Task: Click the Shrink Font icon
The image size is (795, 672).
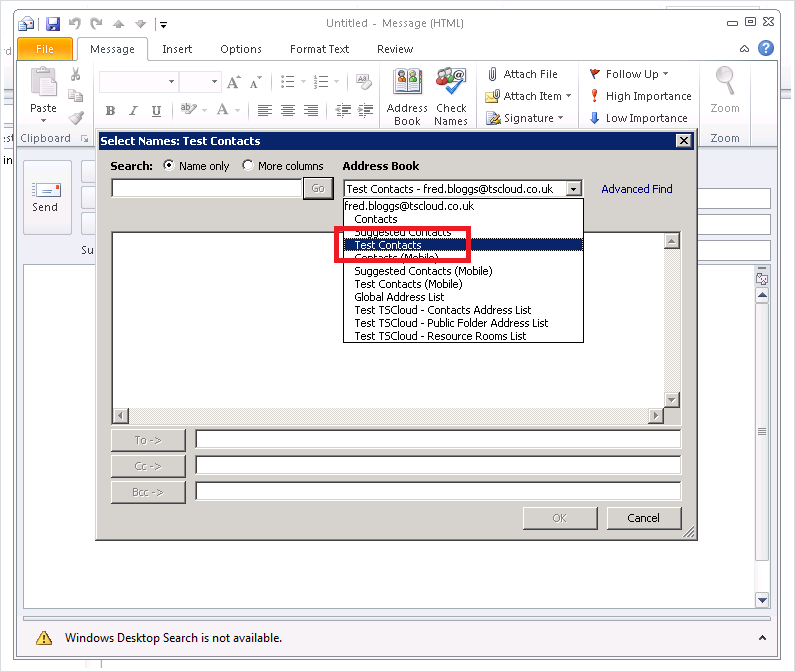Action: click(x=256, y=82)
